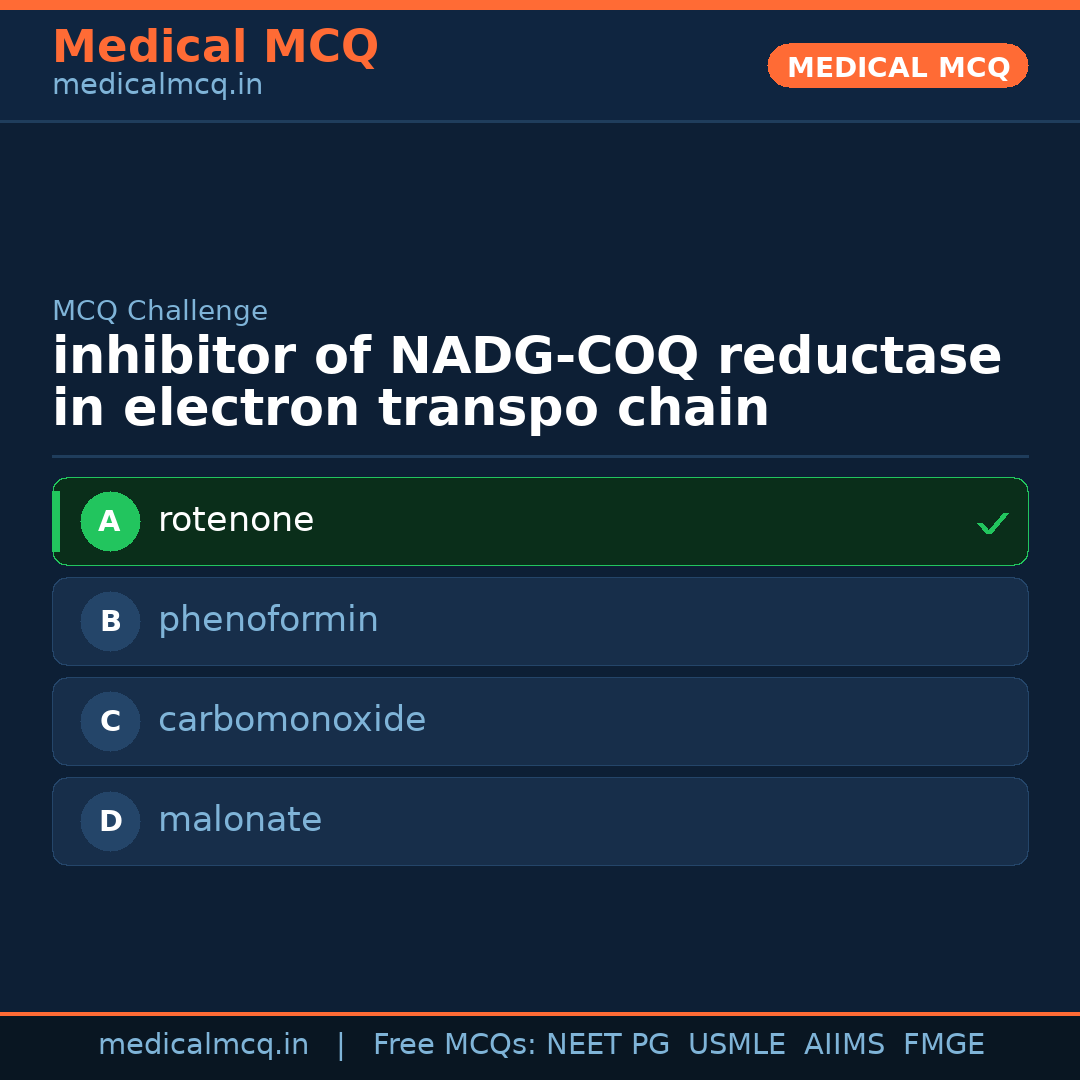The image size is (1080, 1080).
Task: Click the MCQ Challenge label
Action: 160,311
